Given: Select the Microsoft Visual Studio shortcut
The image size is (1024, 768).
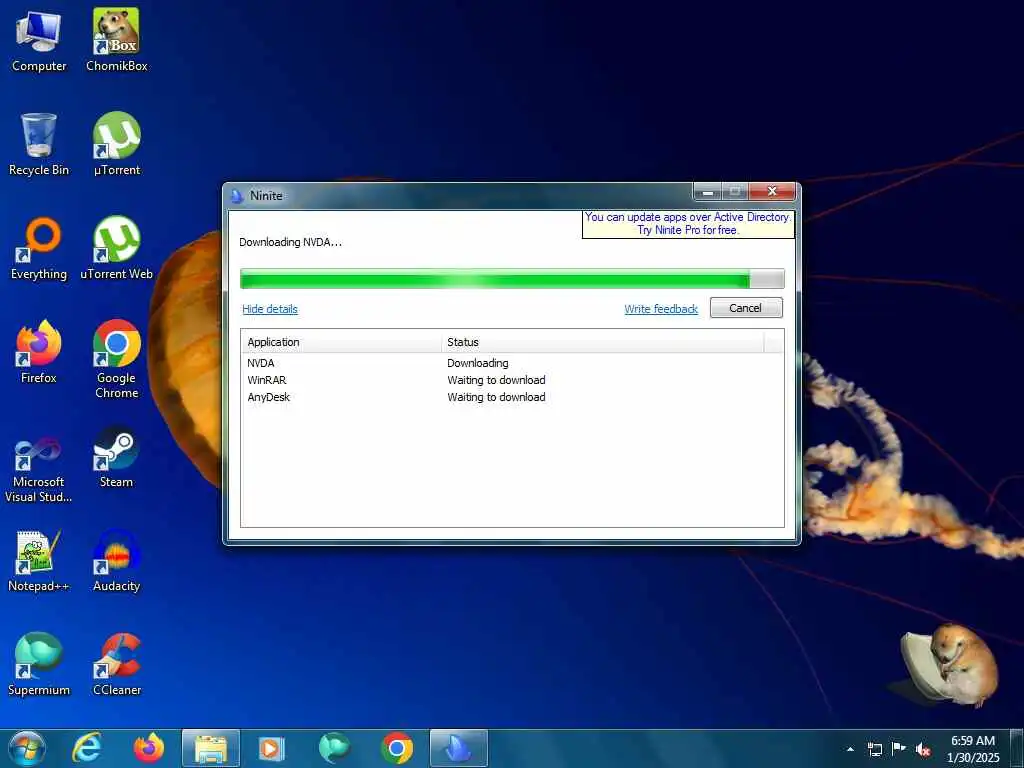Looking at the screenshot, I should [39, 470].
